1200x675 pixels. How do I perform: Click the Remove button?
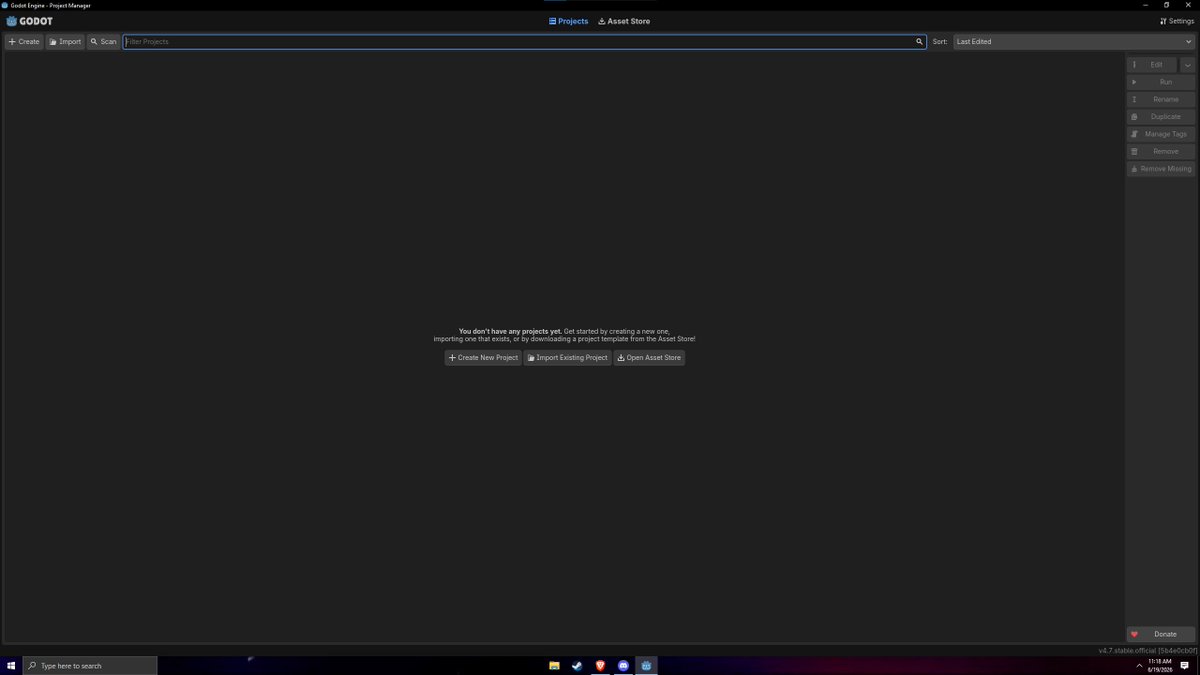1161,151
